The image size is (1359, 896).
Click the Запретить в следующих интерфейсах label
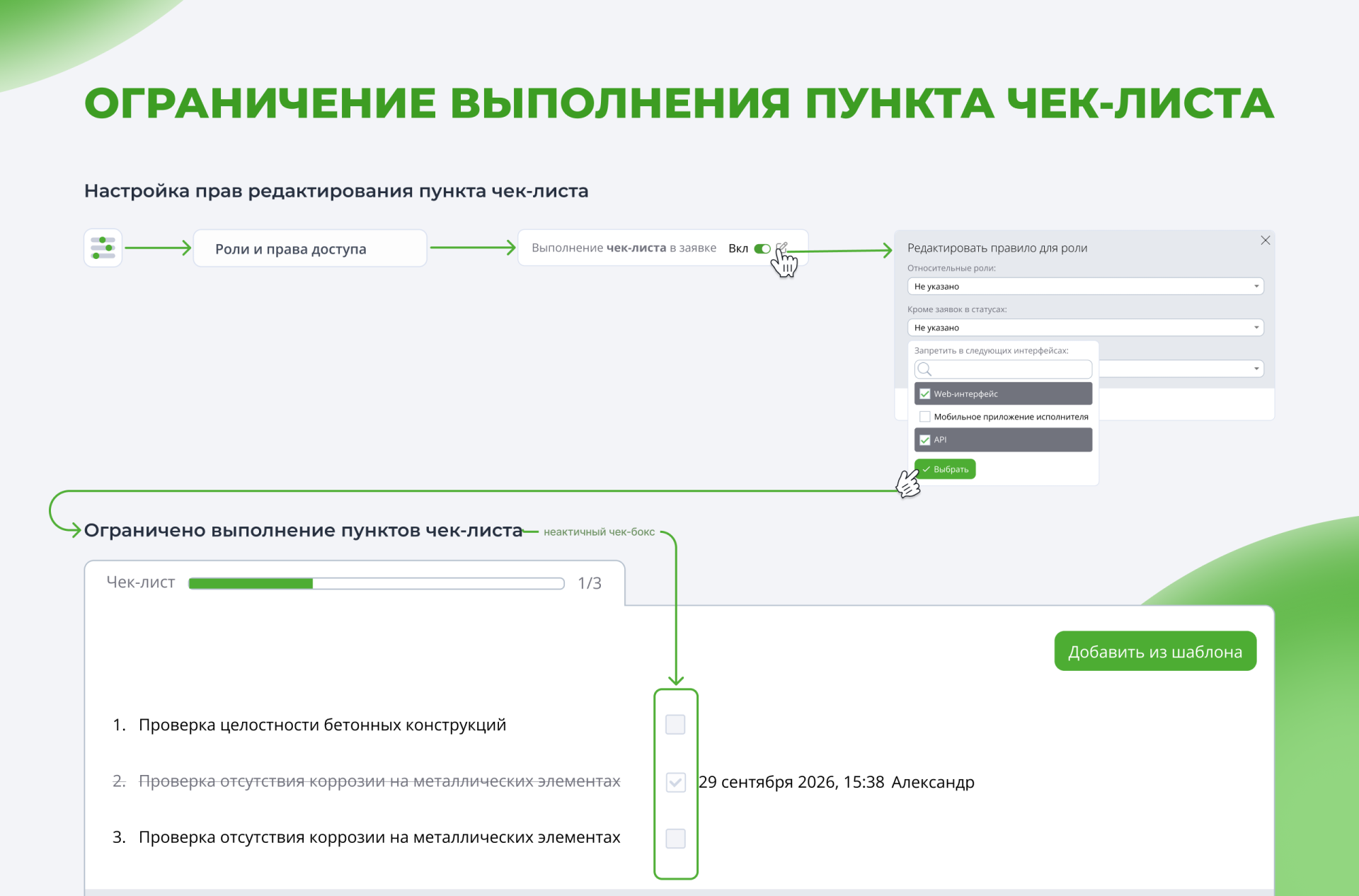pyautogui.click(x=991, y=350)
